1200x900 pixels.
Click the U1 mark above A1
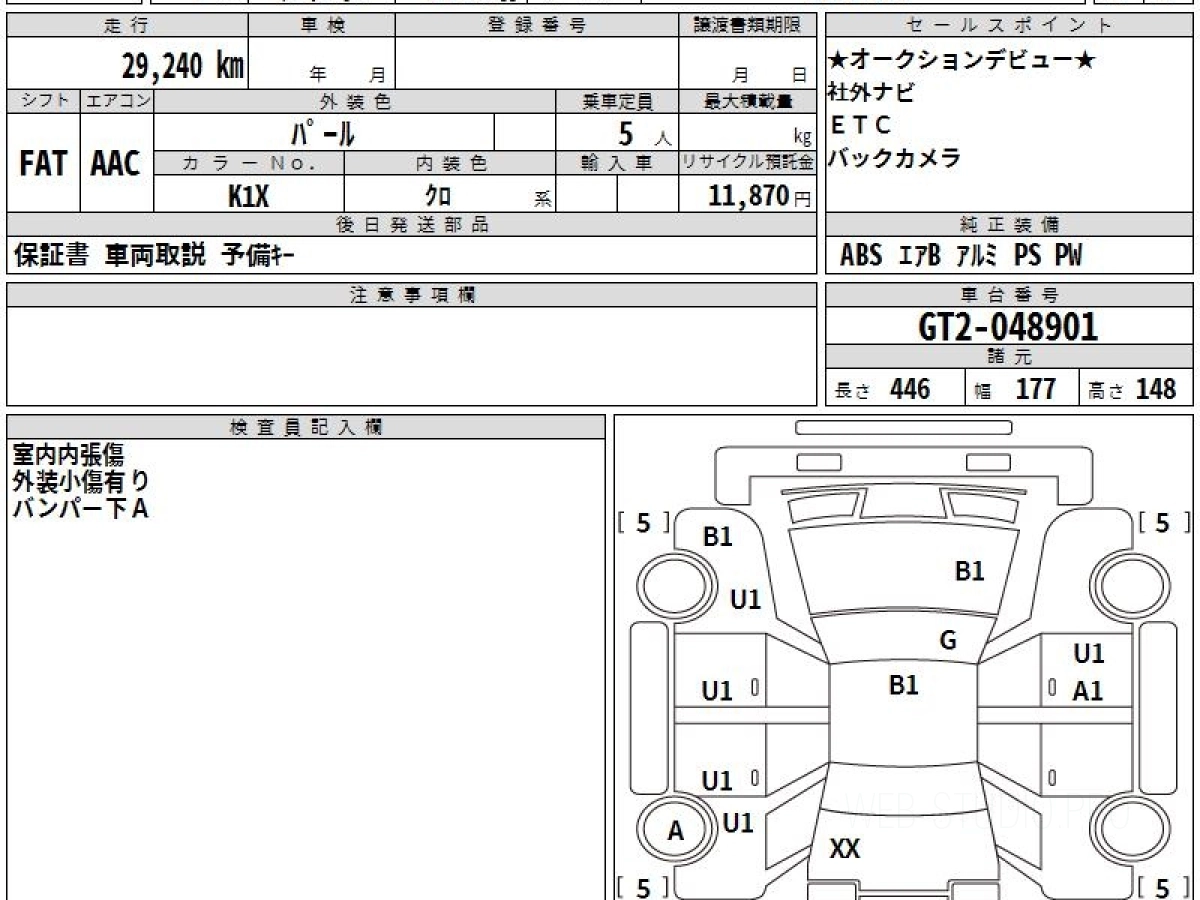tap(1088, 654)
